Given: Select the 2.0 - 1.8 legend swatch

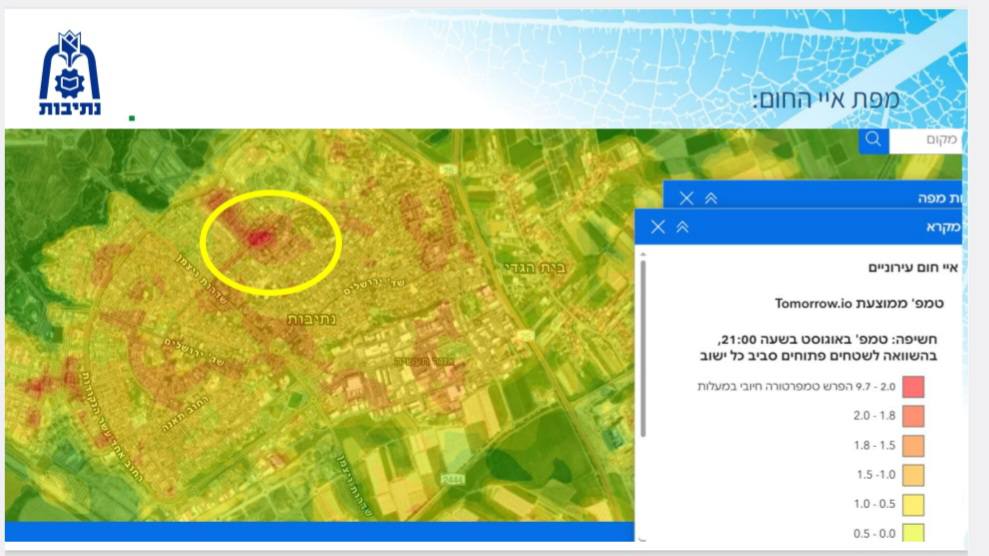Looking at the screenshot, I should click(x=913, y=416).
